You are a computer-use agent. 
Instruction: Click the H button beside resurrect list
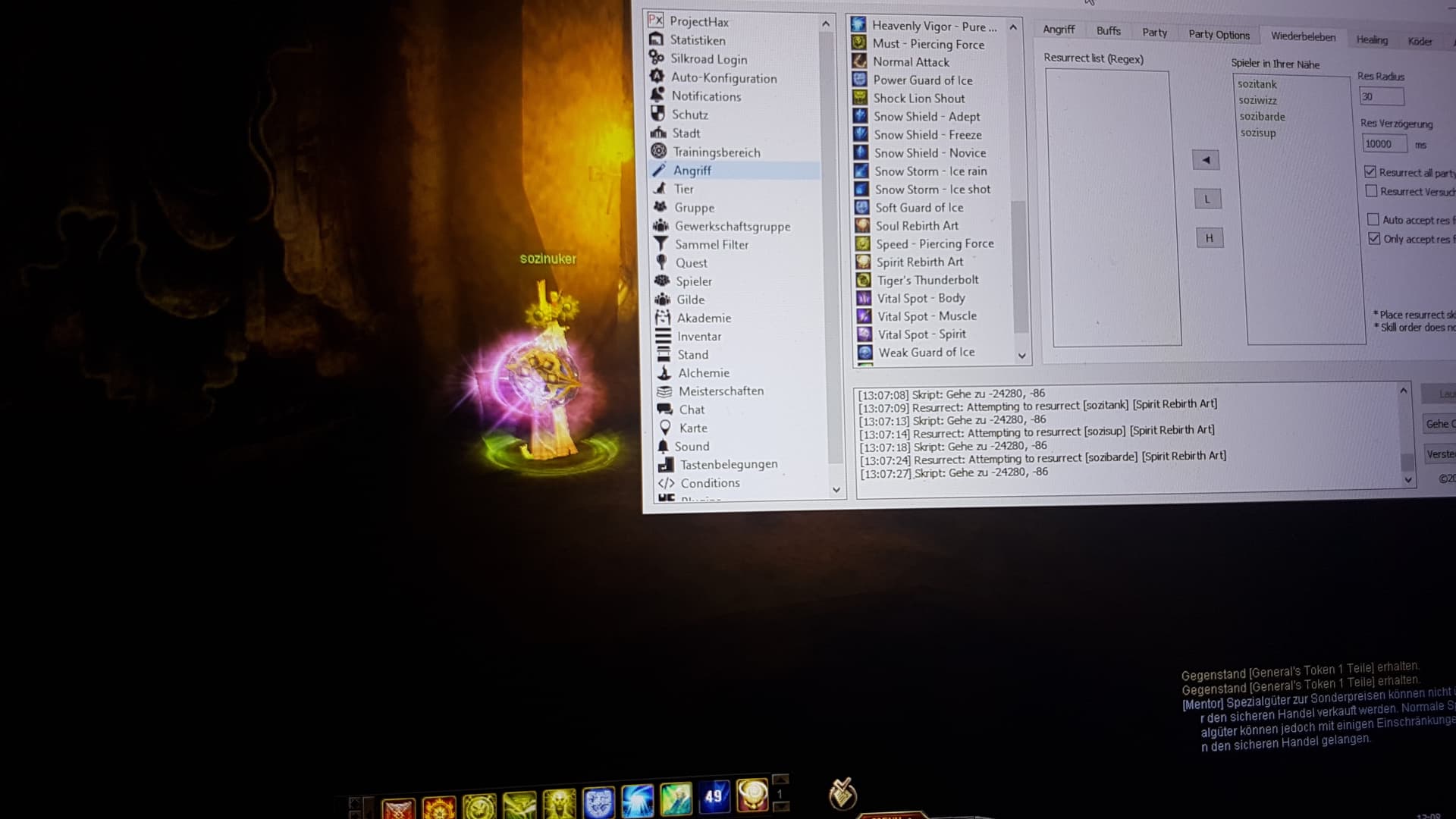click(1209, 238)
